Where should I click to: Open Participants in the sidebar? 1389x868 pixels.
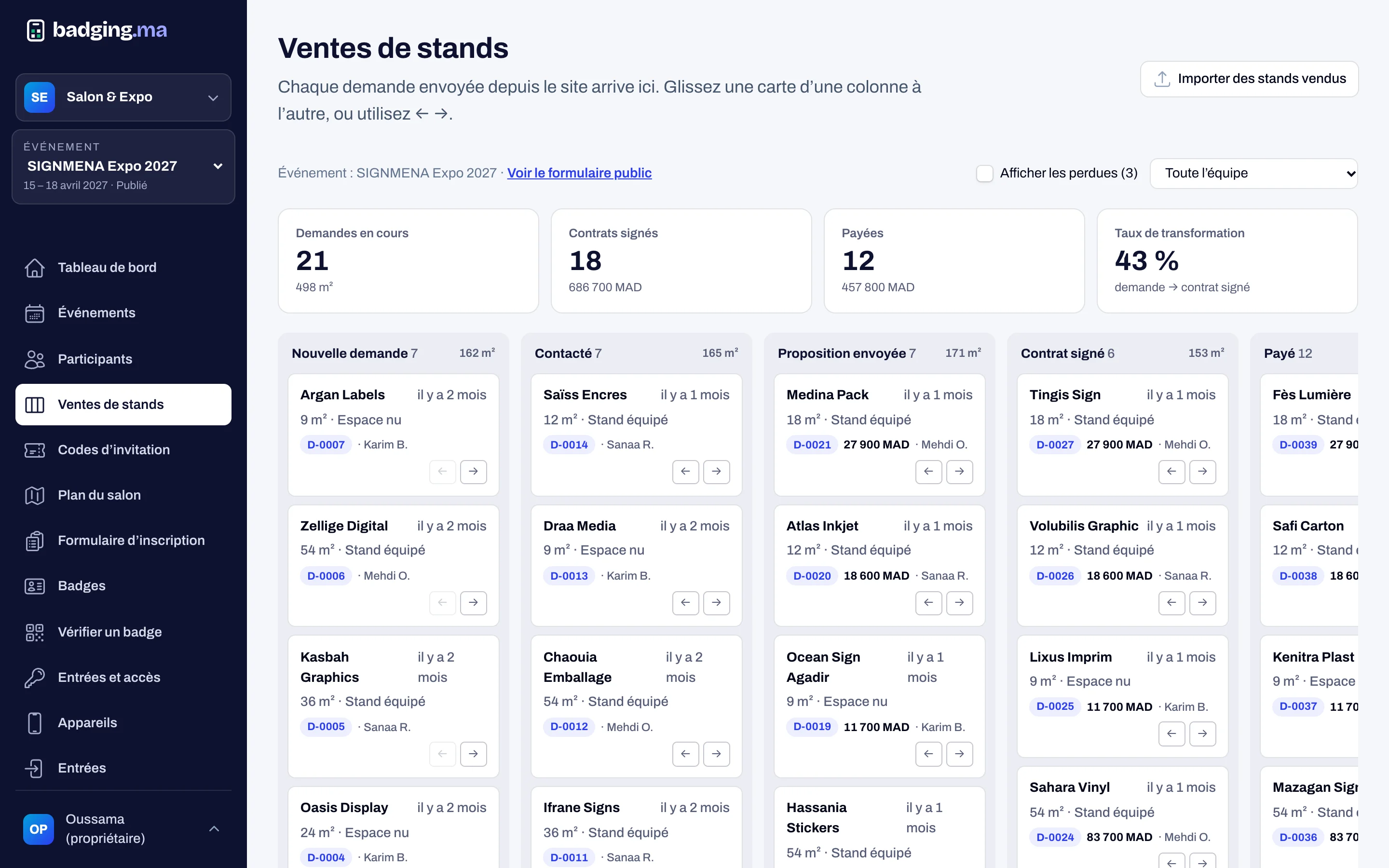click(123, 359)
